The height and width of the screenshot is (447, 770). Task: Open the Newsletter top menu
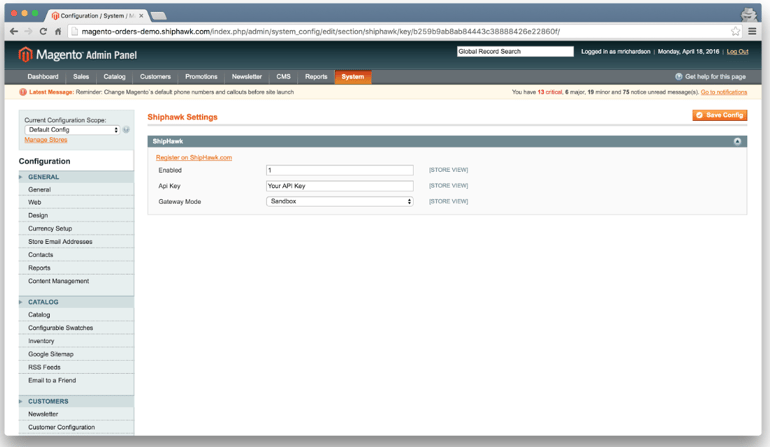pyautogui.click(x=247, y=77)
